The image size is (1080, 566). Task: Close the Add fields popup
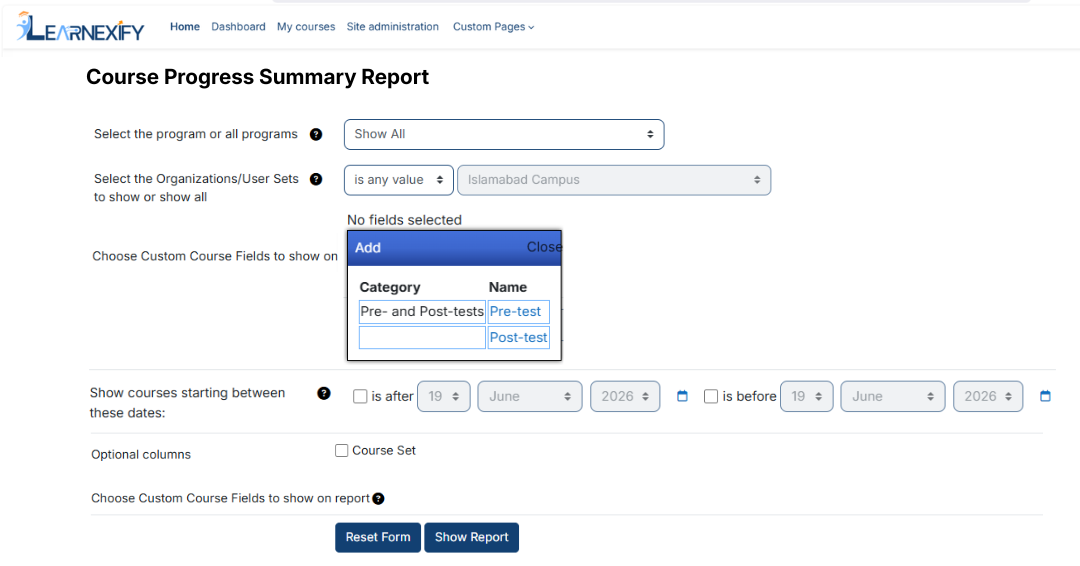click(x=544, y=247)
